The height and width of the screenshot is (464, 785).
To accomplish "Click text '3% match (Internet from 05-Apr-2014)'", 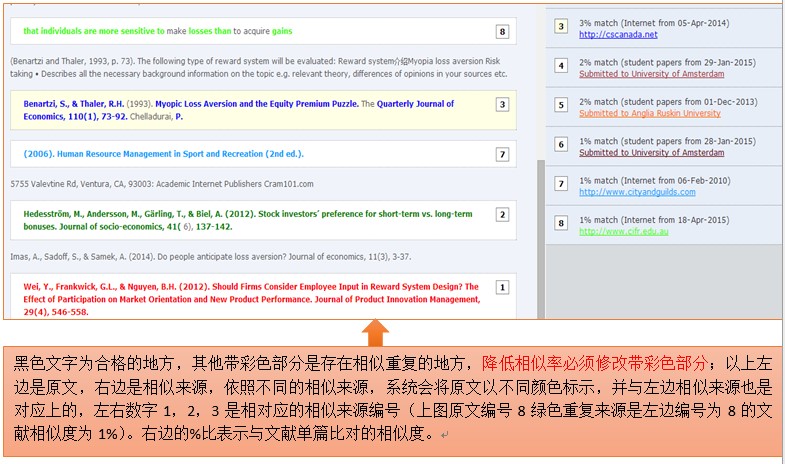I will click(654, 23).
